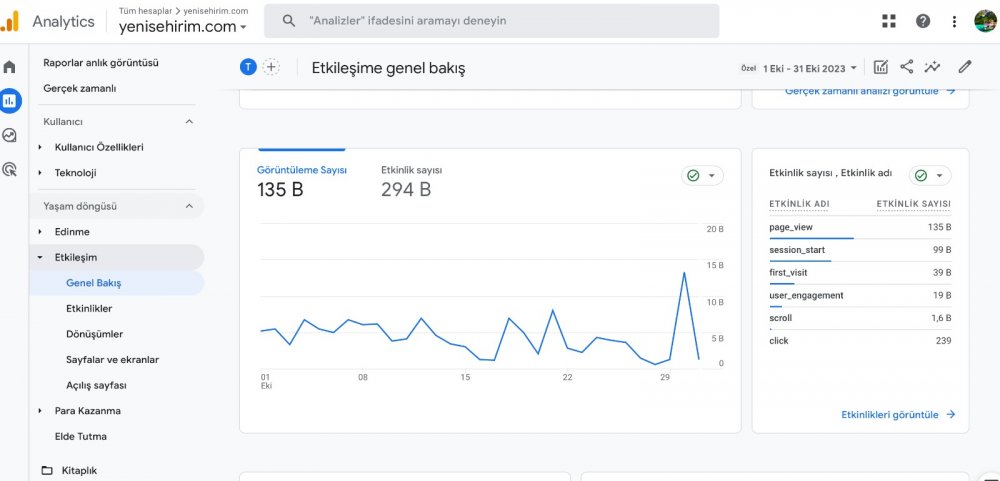Open the Home icon in left rail
Image resolution: width=1000 pixels, height=481 pixels.
[10, 67]
